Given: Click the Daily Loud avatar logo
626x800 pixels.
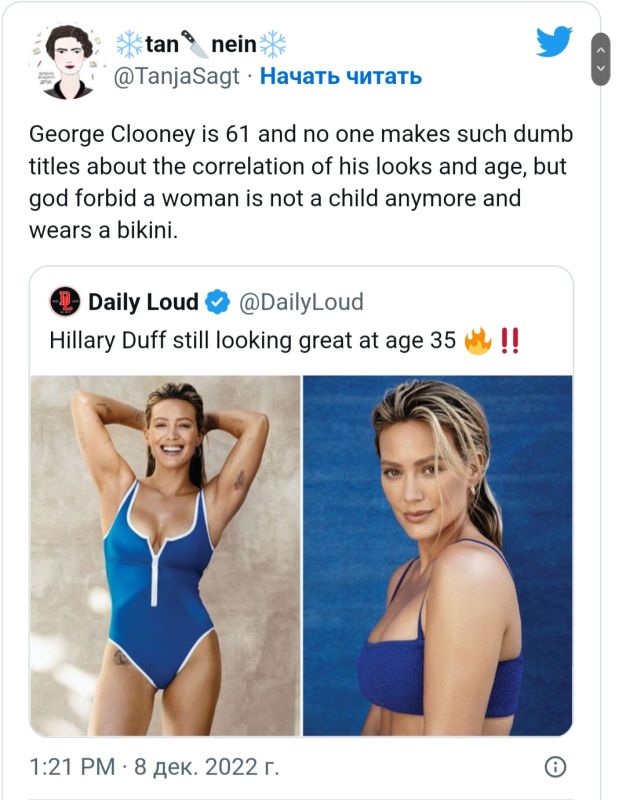Looking at the screenshot, I should (x=65, y=302).
